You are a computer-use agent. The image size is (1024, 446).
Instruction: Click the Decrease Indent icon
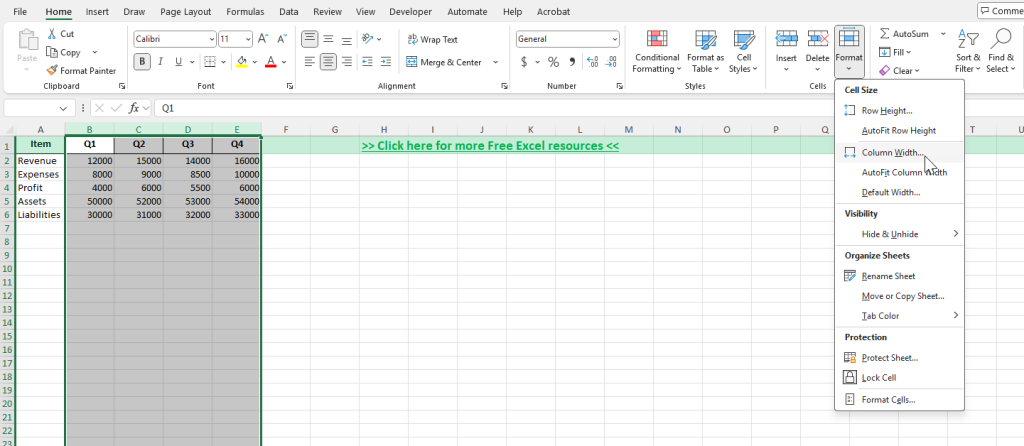(x=368, y=62)
